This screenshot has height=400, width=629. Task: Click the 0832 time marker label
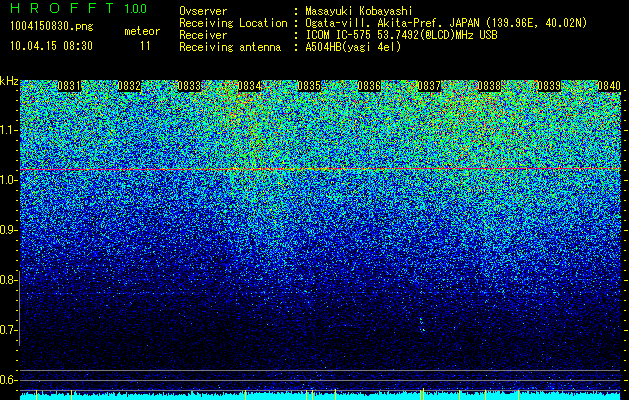pyautogui.click(x=129, y=86)
